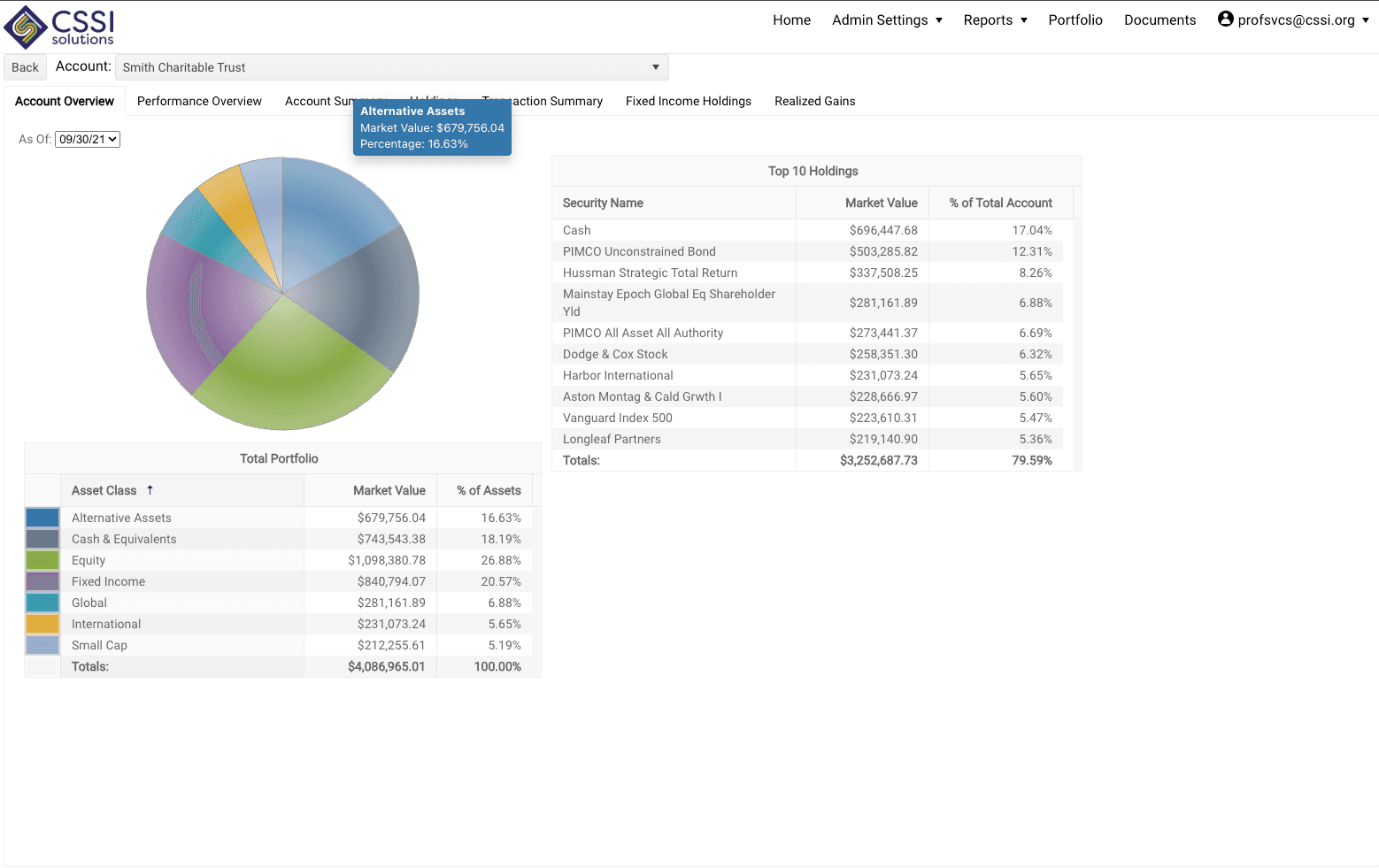Click Mainstay Epoch Global Eq Shareholder Yld
The image size is (1379, 868).
(669, 303)
